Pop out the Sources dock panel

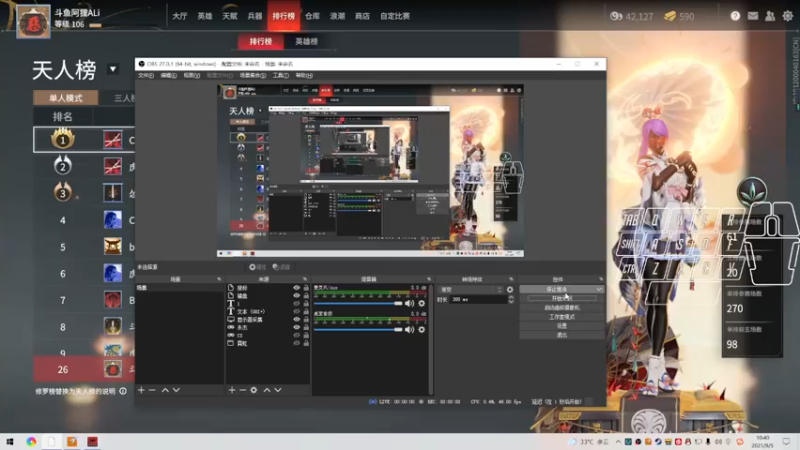pyautogui.click(x=305, y=279)
